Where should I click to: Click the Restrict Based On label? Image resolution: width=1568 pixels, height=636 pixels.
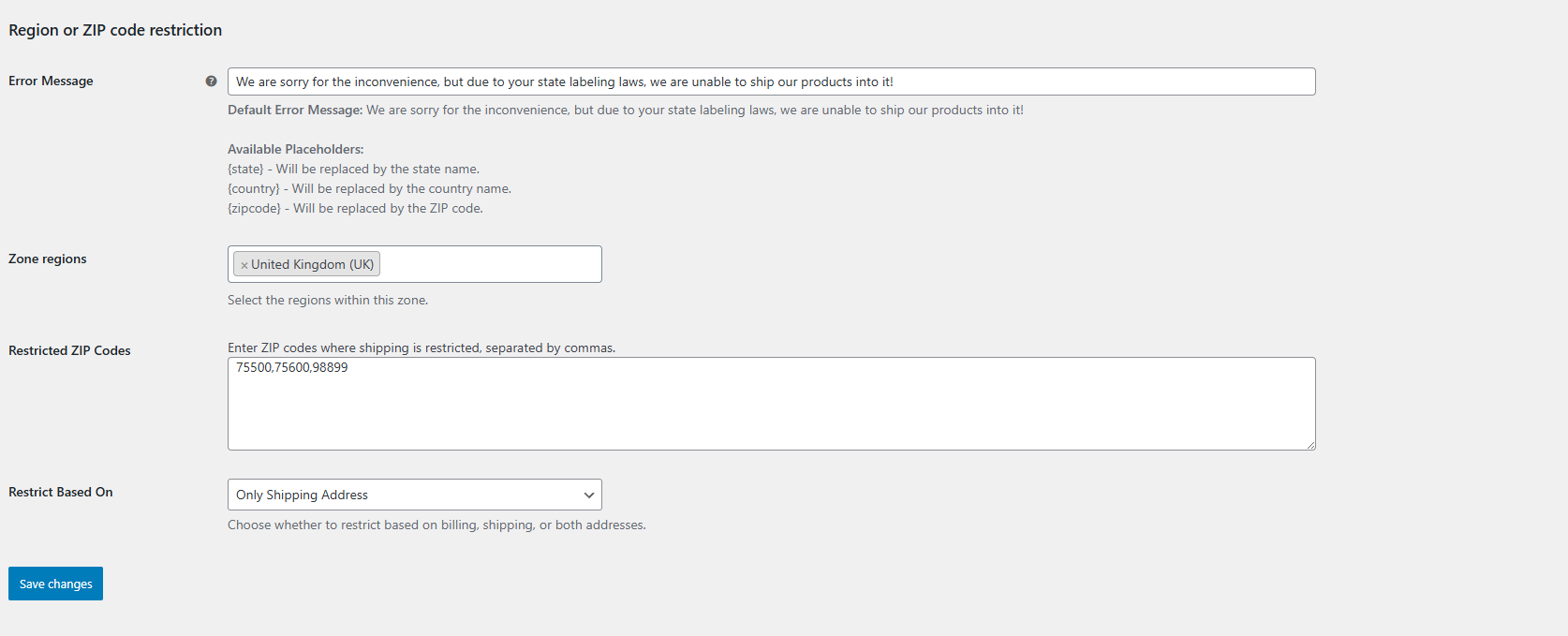pos(61,493)
